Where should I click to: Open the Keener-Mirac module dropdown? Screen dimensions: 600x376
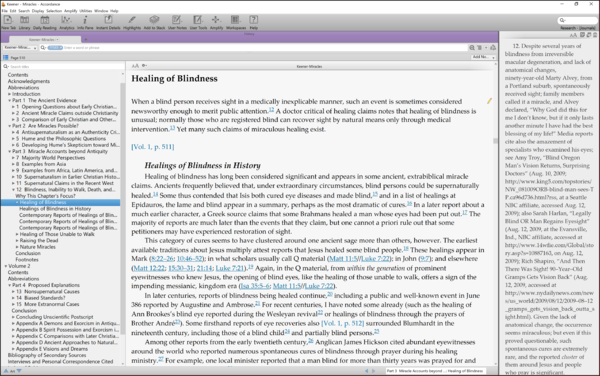coord(20,48)
